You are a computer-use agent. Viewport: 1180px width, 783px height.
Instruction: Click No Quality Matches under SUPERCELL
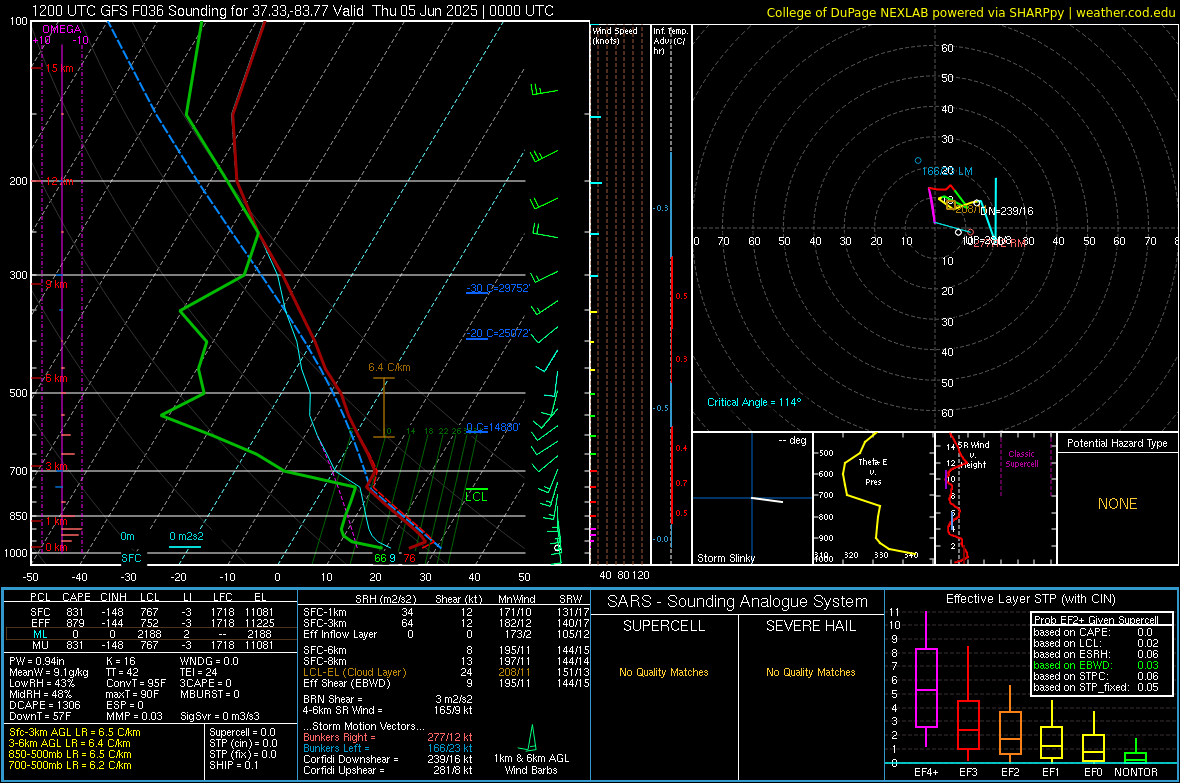[664, 672]
